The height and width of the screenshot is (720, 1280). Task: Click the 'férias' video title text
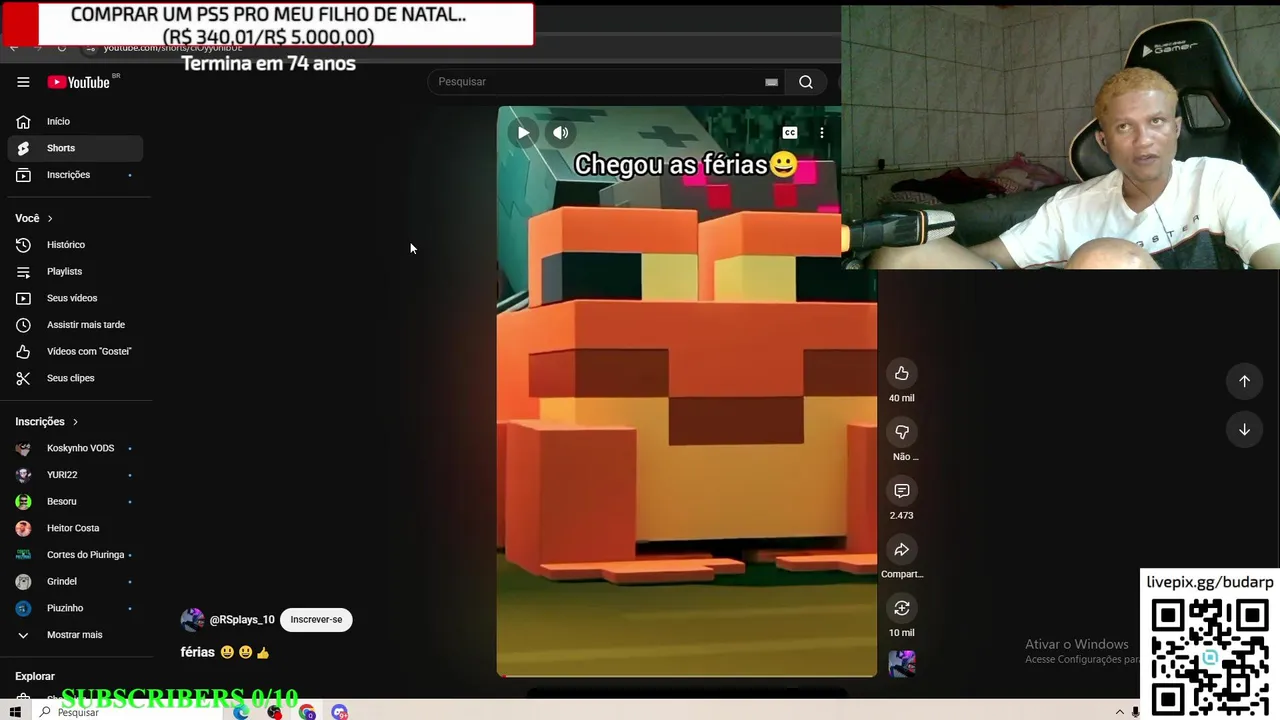pos(197,652)
